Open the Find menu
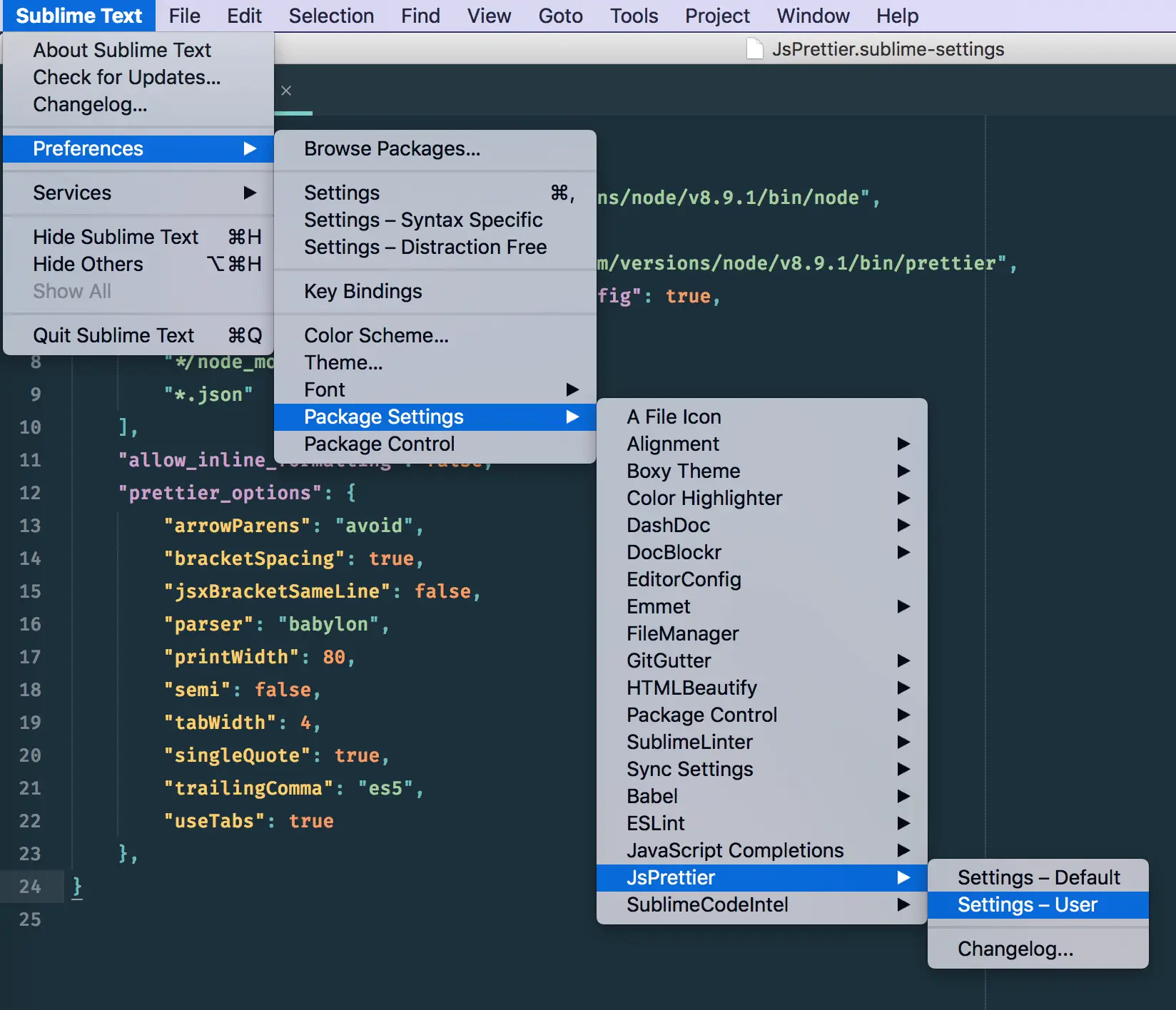Image resolution: width=1176 pixels, height=1010 pixels. (420, 16)
